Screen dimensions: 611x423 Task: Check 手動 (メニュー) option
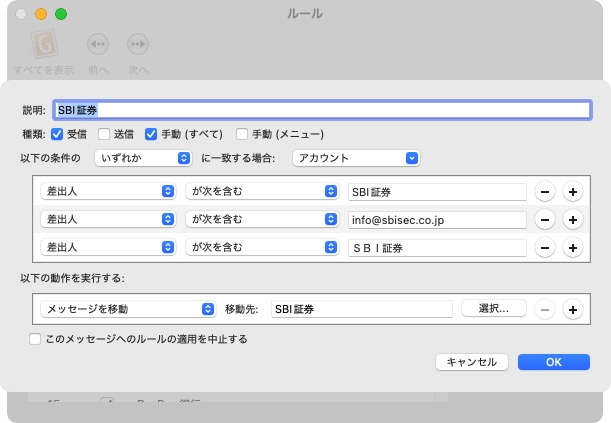pyautogui.click(x=241, y=134)
